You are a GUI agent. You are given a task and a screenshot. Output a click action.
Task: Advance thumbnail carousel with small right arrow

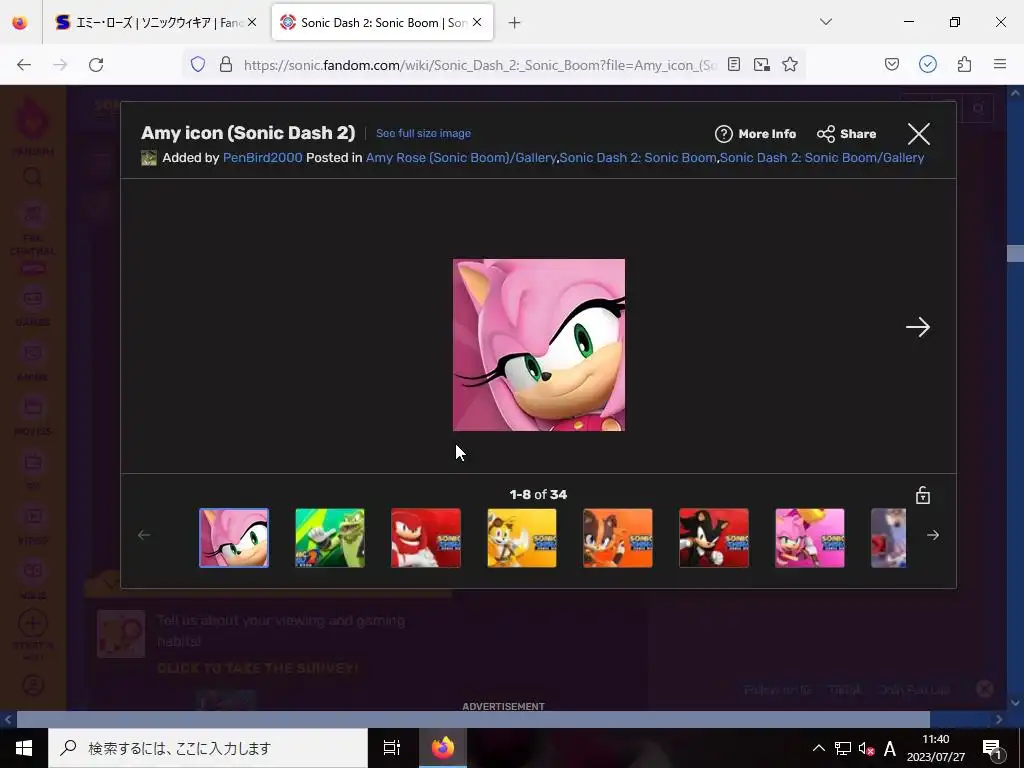(x=933, y=535)
